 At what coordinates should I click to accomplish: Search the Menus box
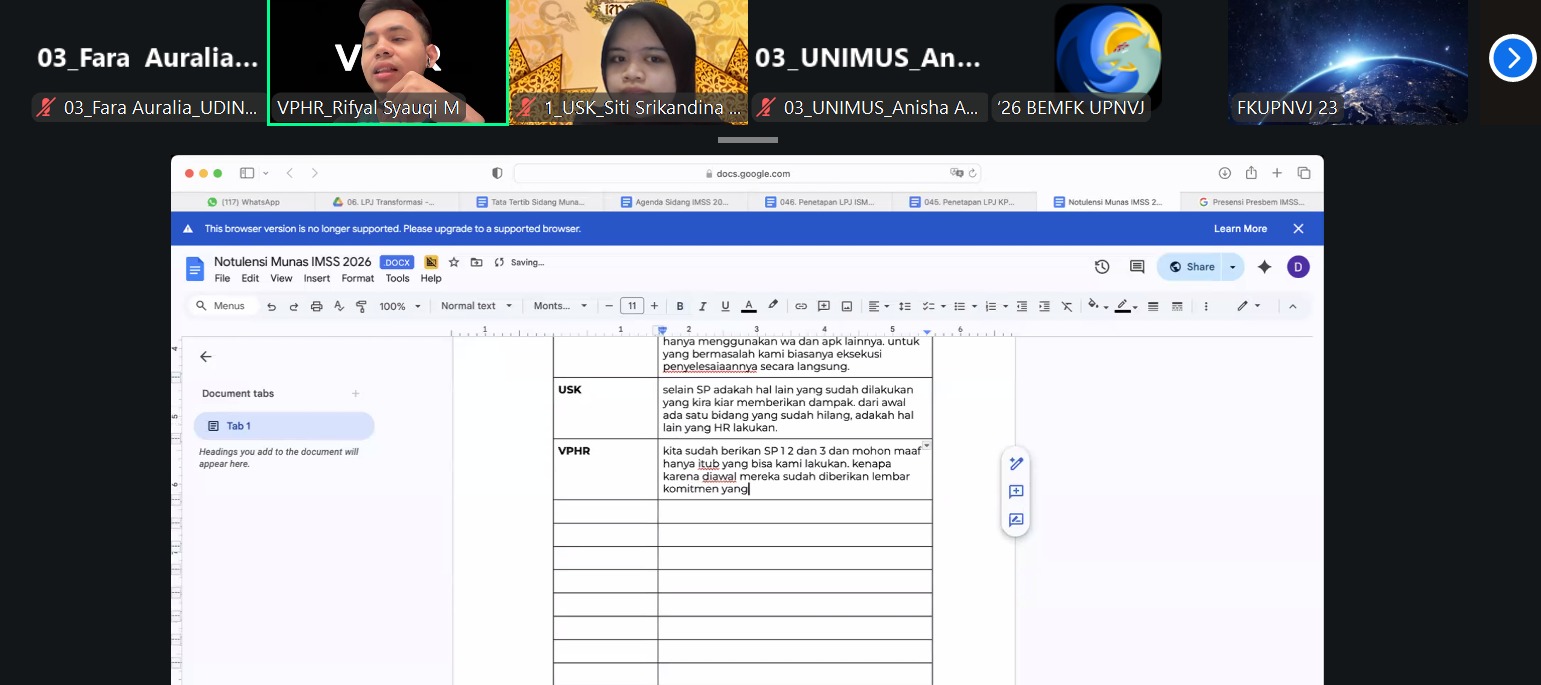(x=222, y=306)
